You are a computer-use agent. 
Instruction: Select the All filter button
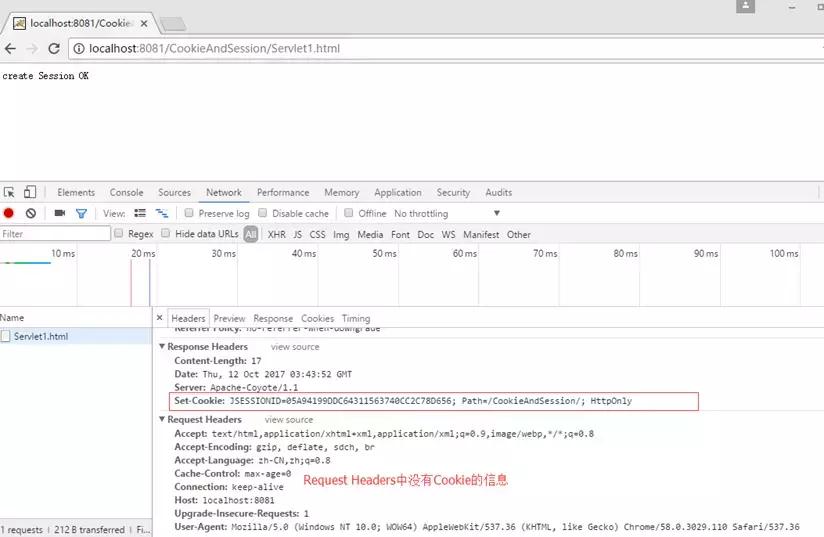tap(251, 234)
